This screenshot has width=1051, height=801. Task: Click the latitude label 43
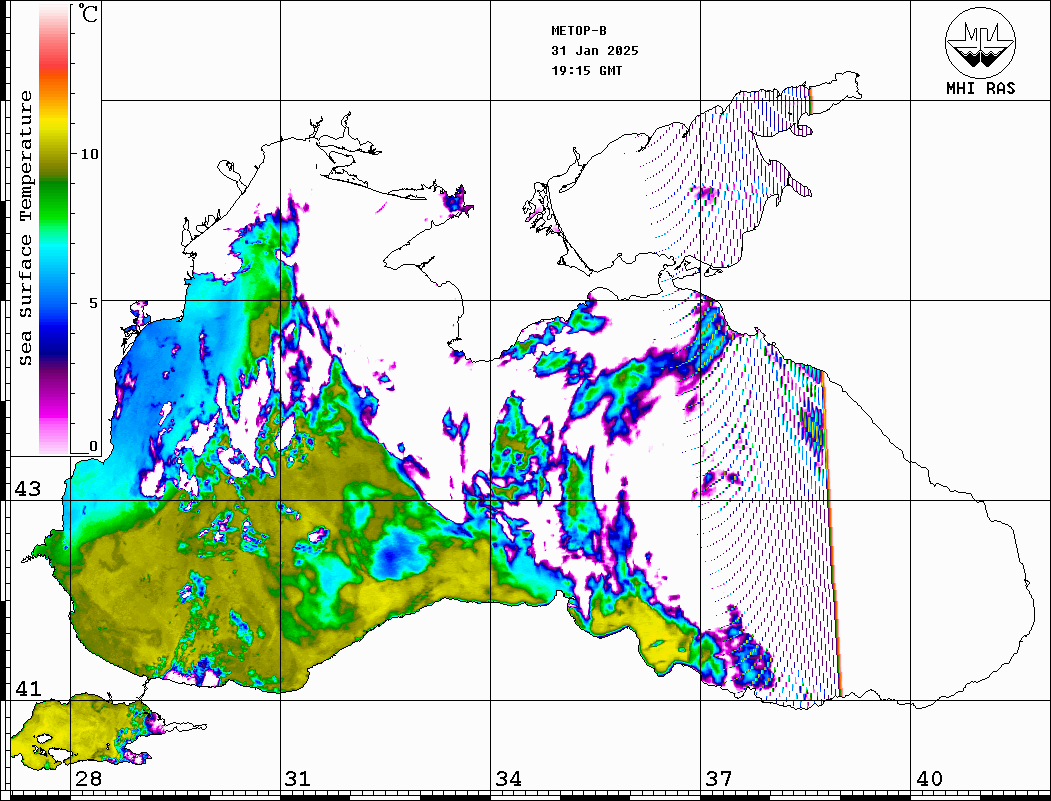[26, 489]
